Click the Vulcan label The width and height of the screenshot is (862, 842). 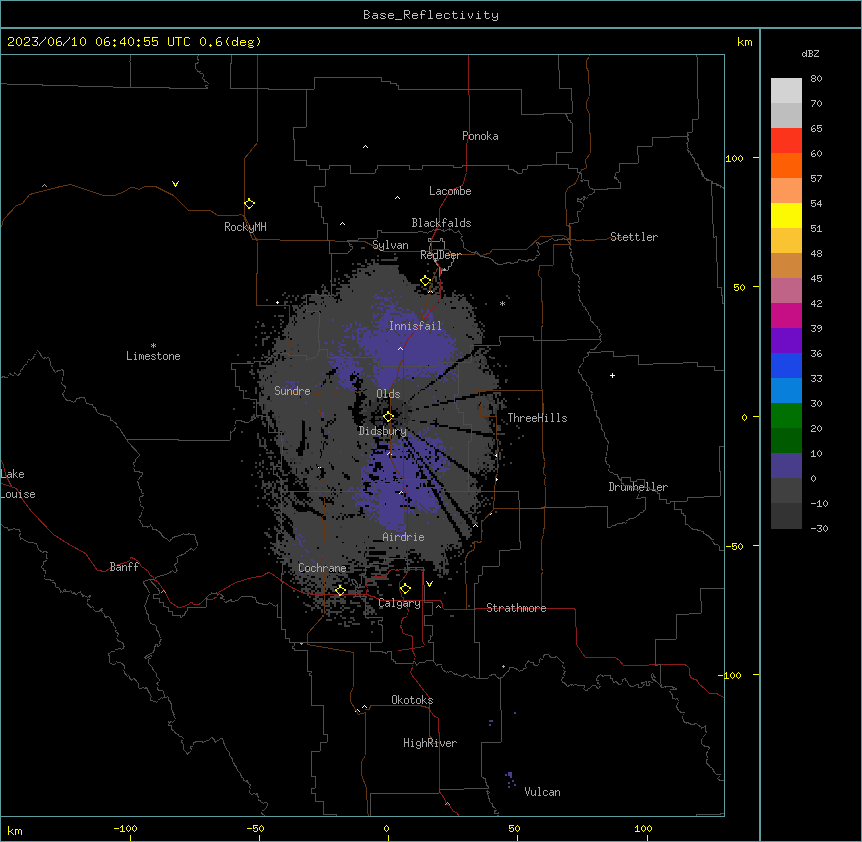pos(543,792)
